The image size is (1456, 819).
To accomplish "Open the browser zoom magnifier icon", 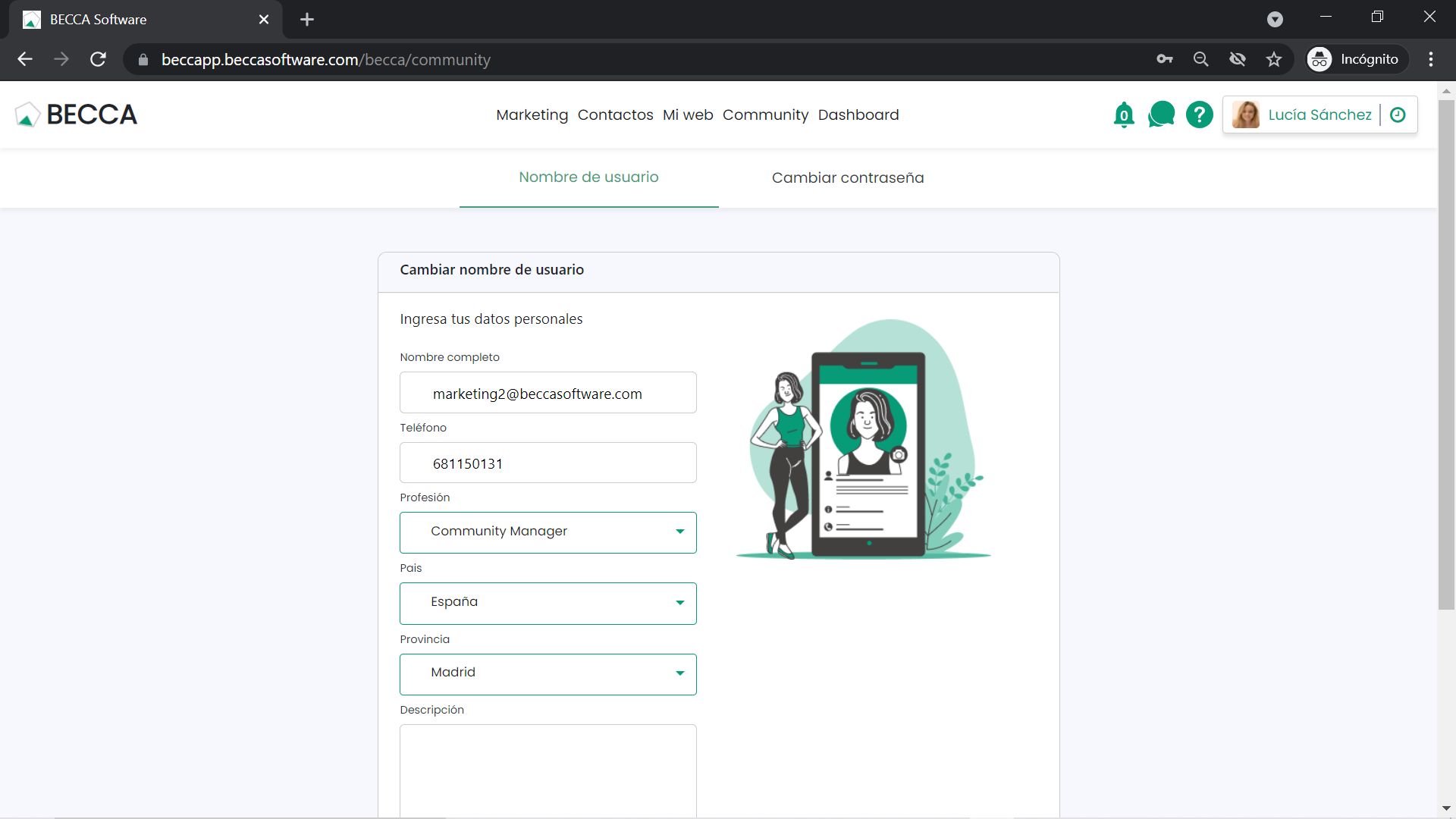I will 1200,59.
